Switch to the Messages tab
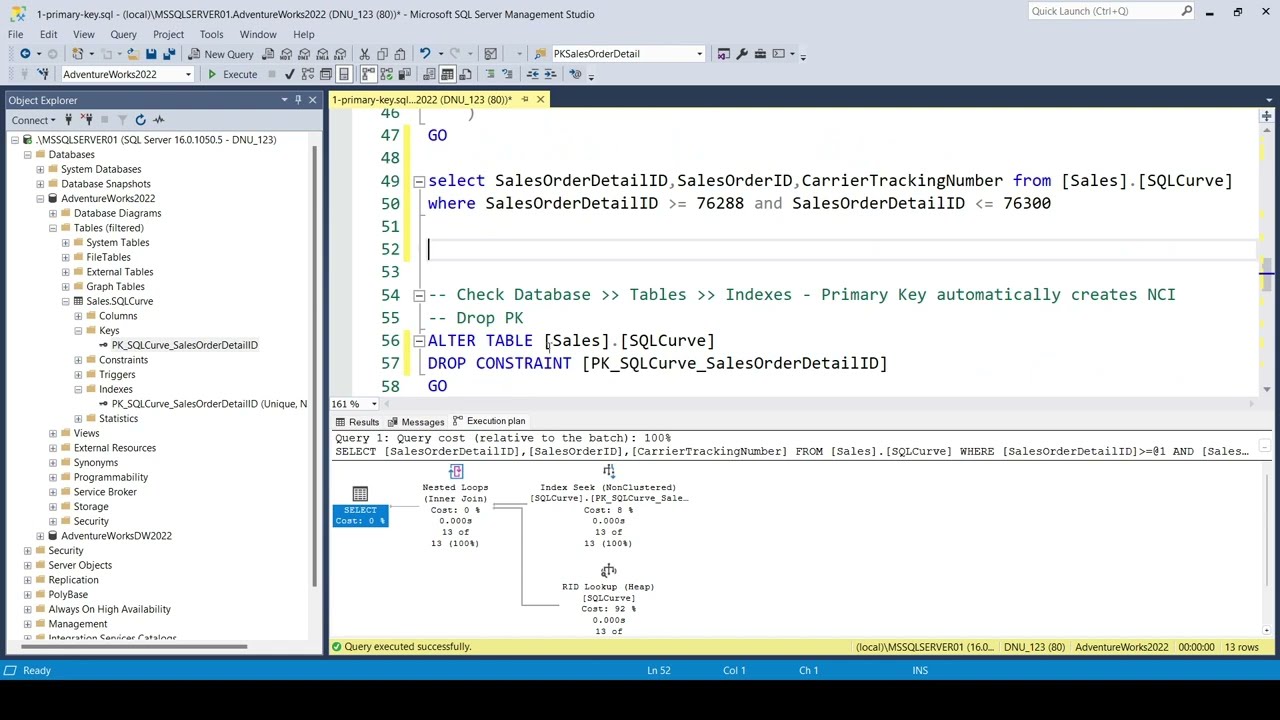The image size is (1280, 720). (x=415, y=422)
